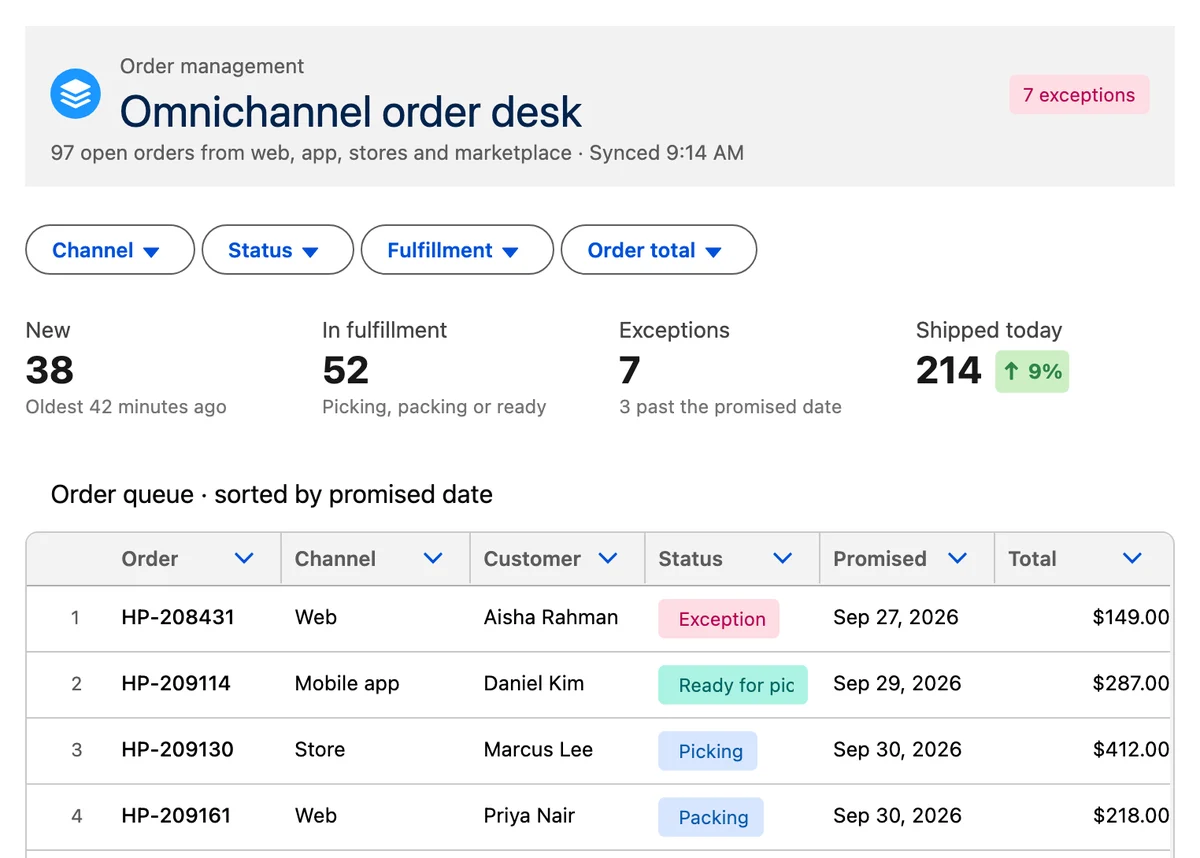Click the $287.00 total cell
Image resolution: width=1200 pixels, height=858 pixels.
point(1131,683)
